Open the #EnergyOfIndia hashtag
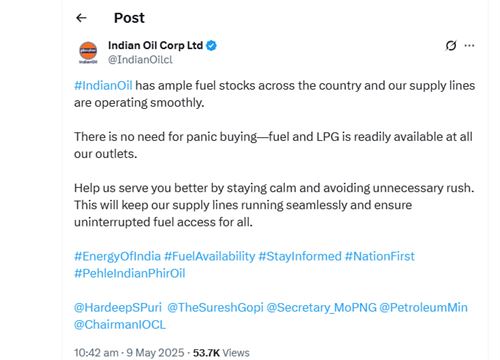Screen dimensions: 500x360 click(x=117, y=256)
